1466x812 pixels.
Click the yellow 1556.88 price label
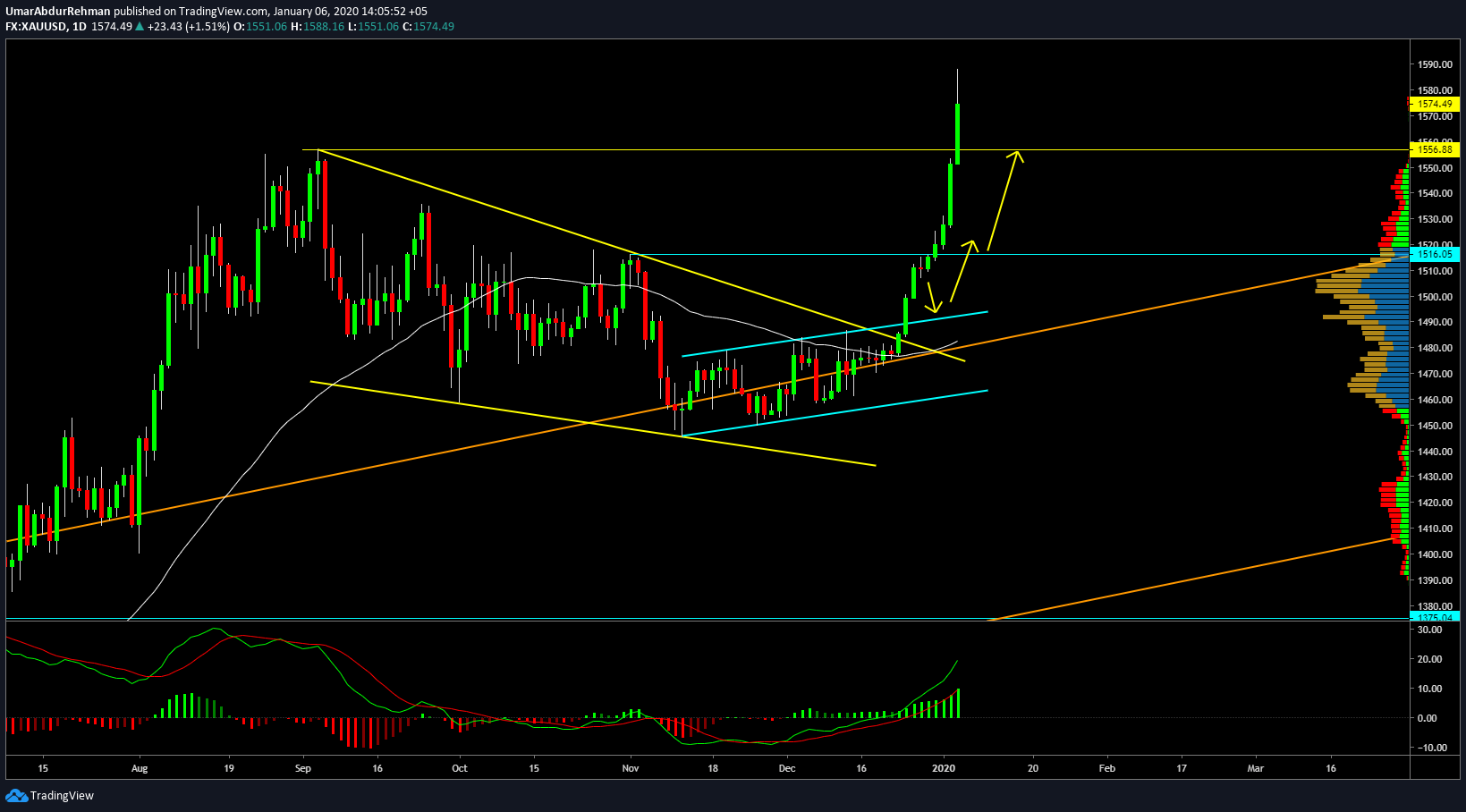(x=1434, y=149)
